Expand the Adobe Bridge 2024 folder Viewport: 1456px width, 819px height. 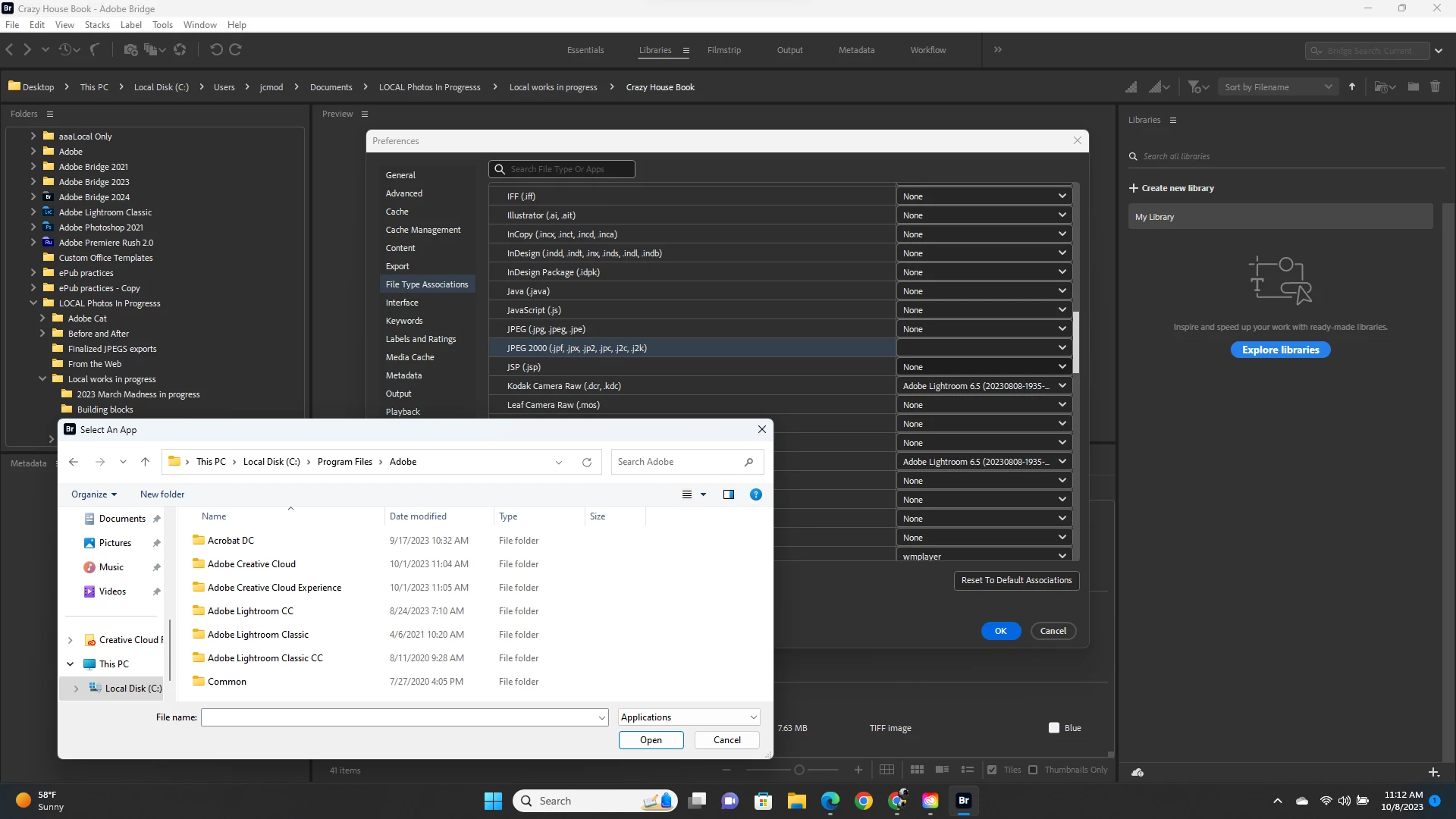point(33,197)
